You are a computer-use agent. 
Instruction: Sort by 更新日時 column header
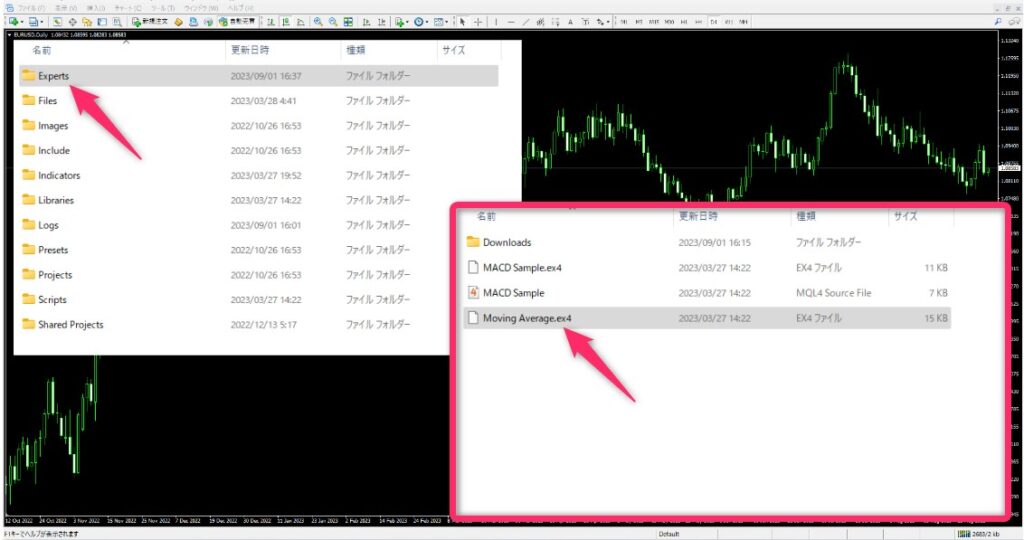point(249,49)
